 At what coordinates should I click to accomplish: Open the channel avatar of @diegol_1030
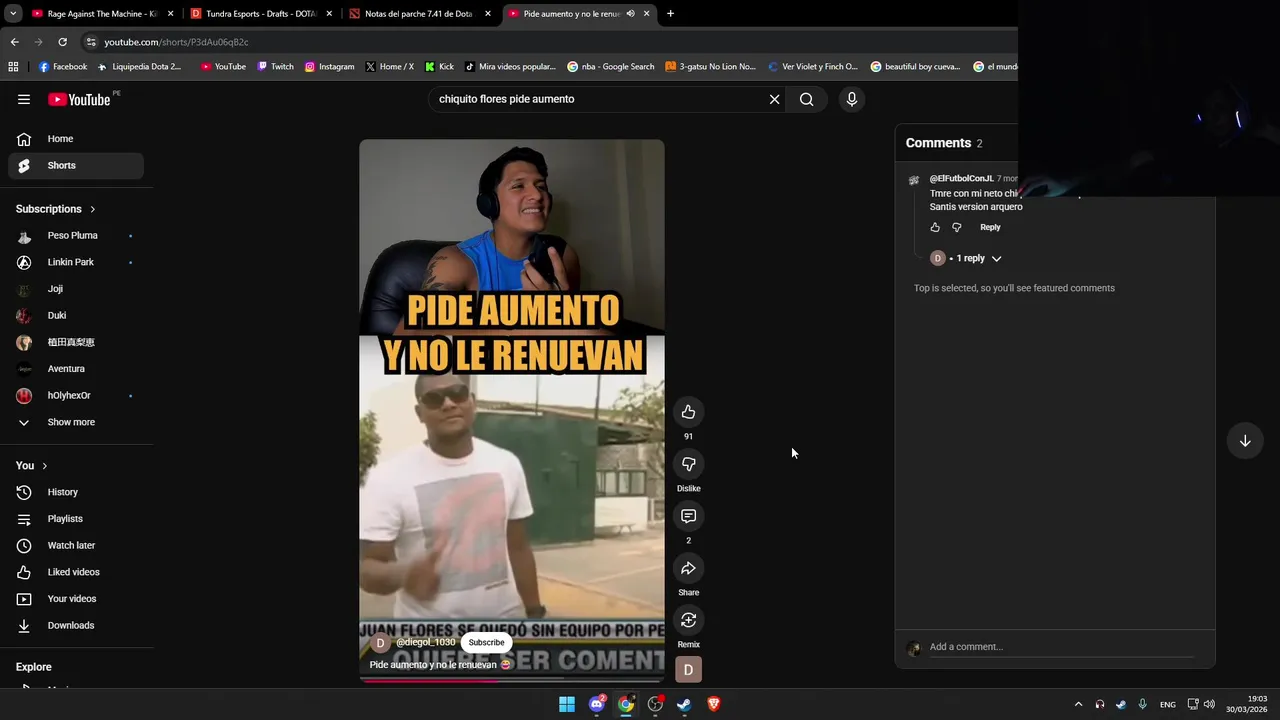tap(379, 643)
